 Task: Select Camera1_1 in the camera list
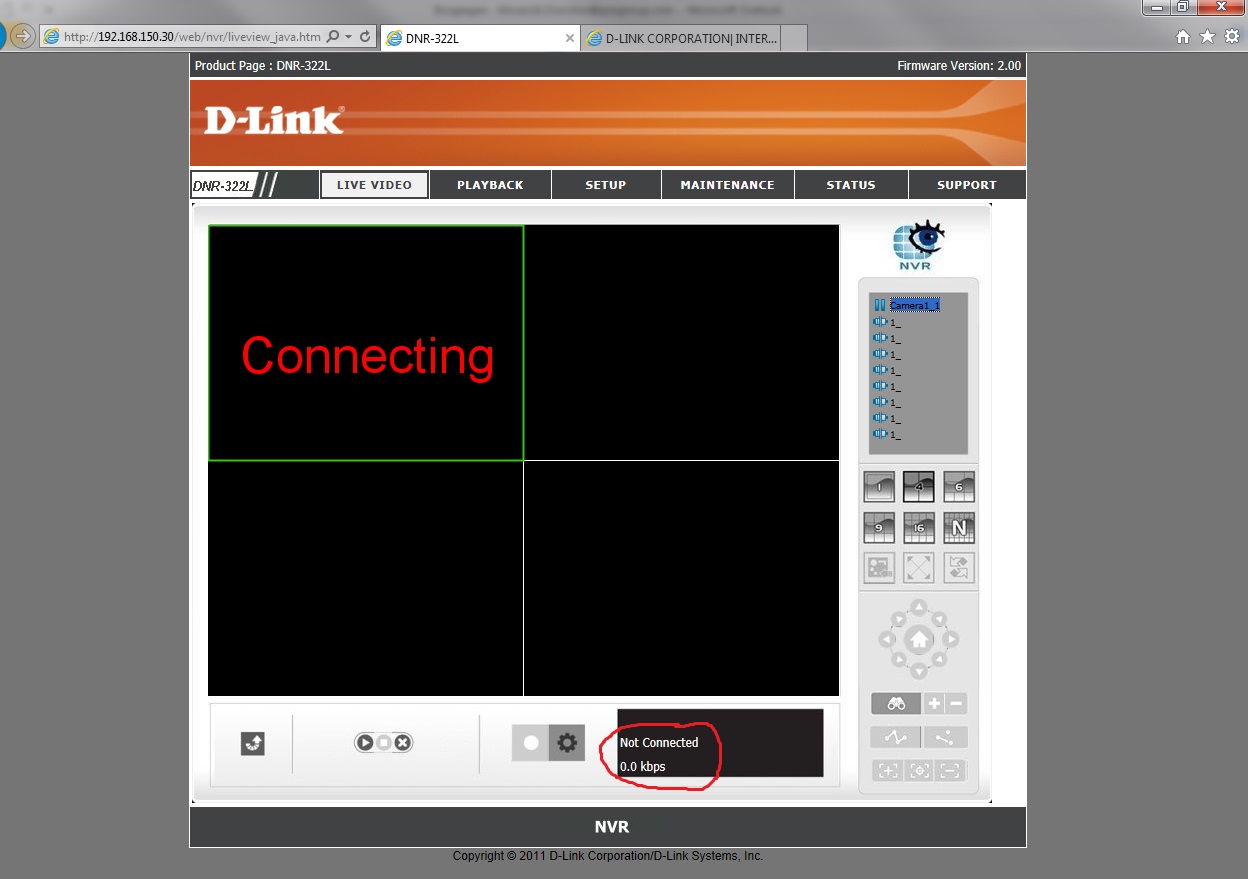pos(914,306)
